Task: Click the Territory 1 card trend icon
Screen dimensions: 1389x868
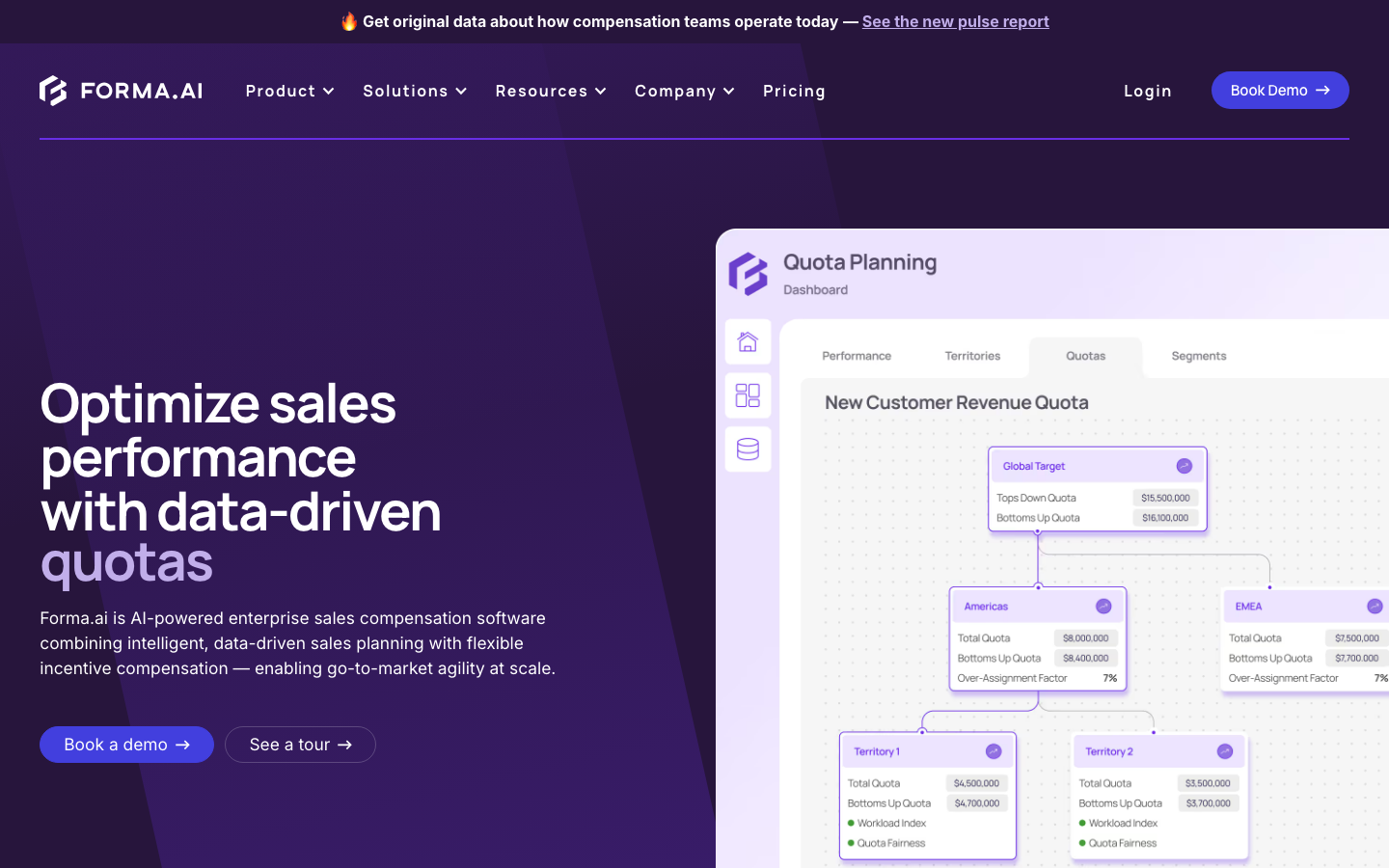Action: click(994, 751)
